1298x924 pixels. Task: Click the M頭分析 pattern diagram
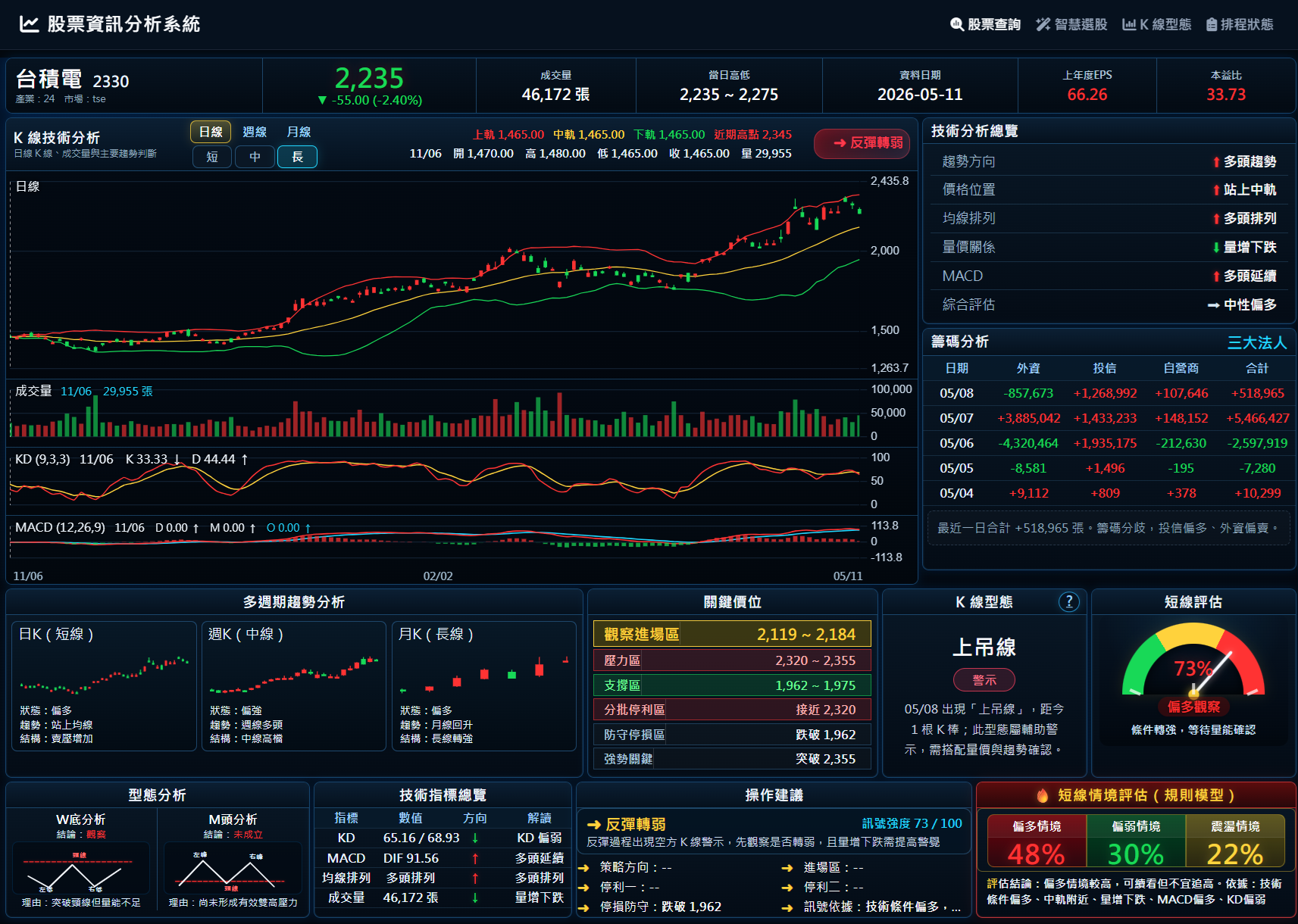point(233,868)
